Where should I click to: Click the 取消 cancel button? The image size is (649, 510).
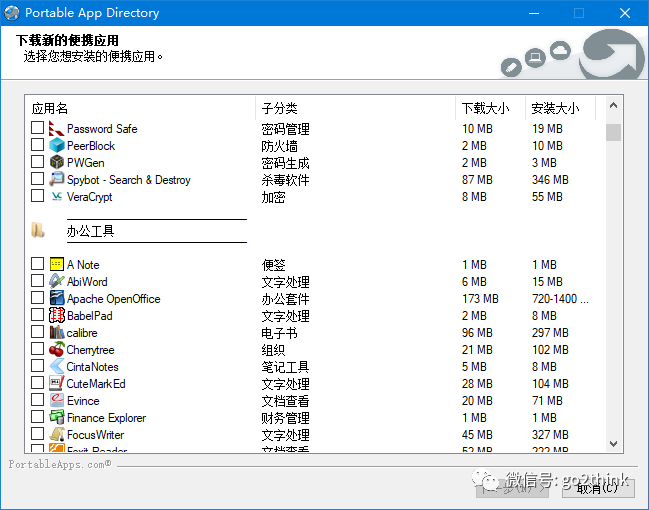click(x=598, y=488)
